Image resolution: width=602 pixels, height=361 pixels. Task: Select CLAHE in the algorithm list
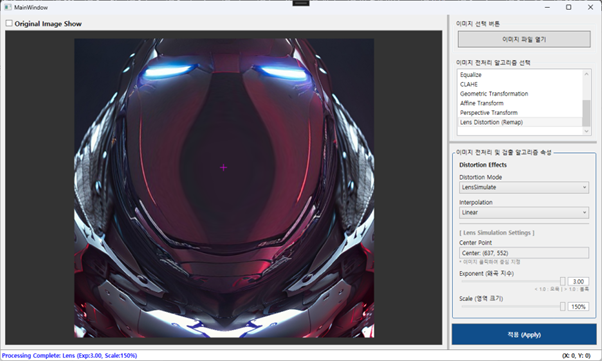pyautogui.click(x=519, y=84)
